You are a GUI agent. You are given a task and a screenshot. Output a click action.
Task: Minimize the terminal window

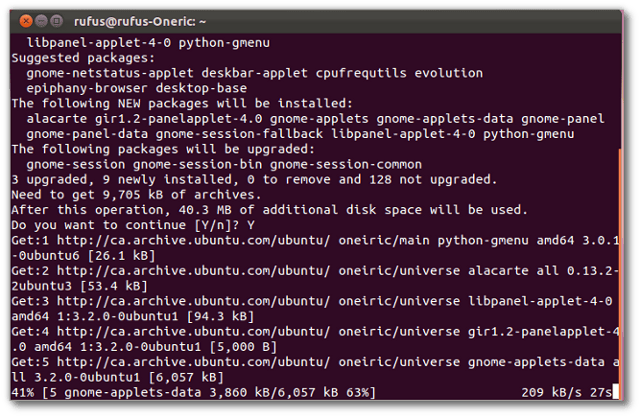pyautogui.click(x=41, y=21)
